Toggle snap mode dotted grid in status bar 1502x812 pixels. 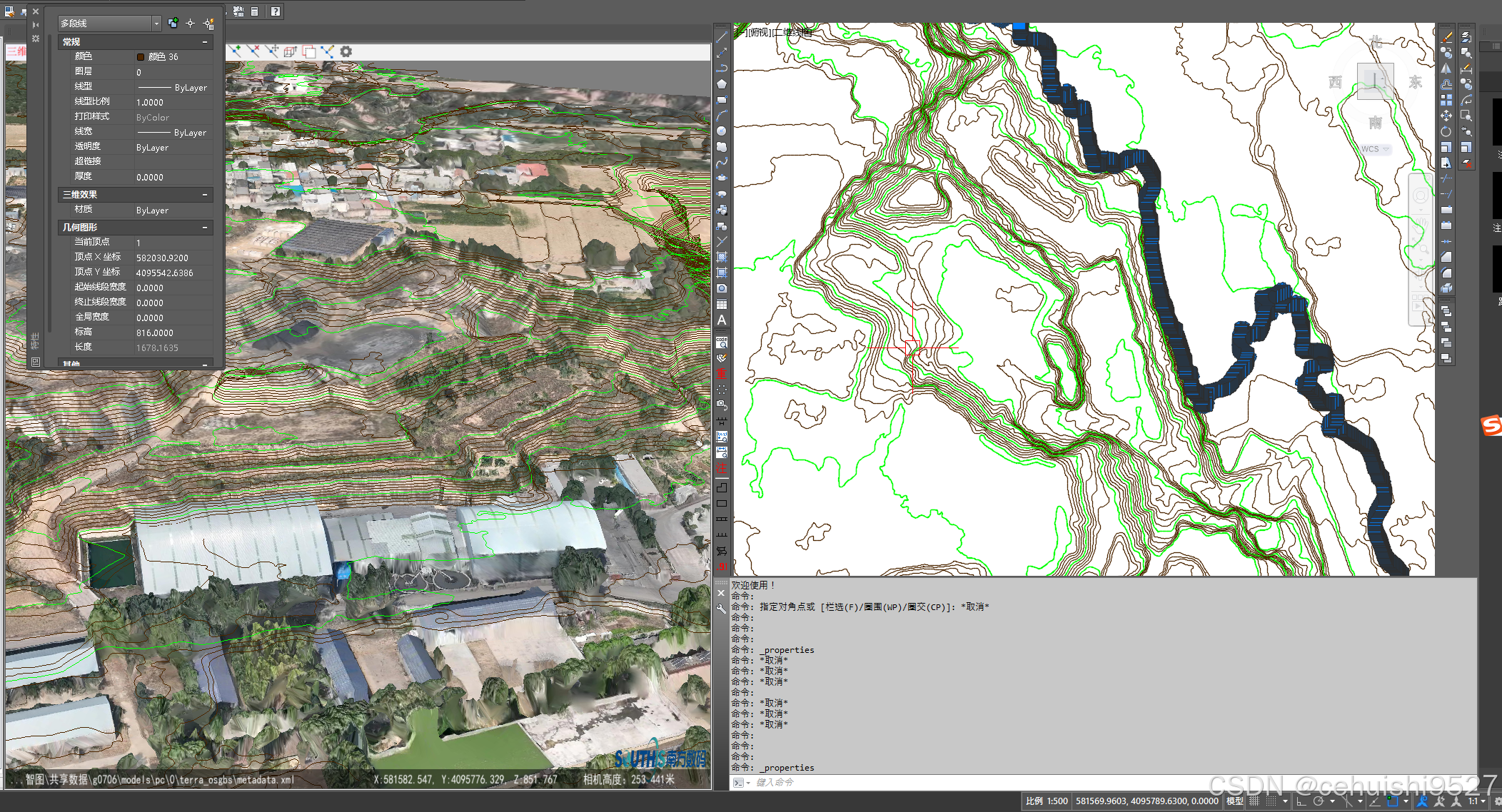(x=1271, y=801)
